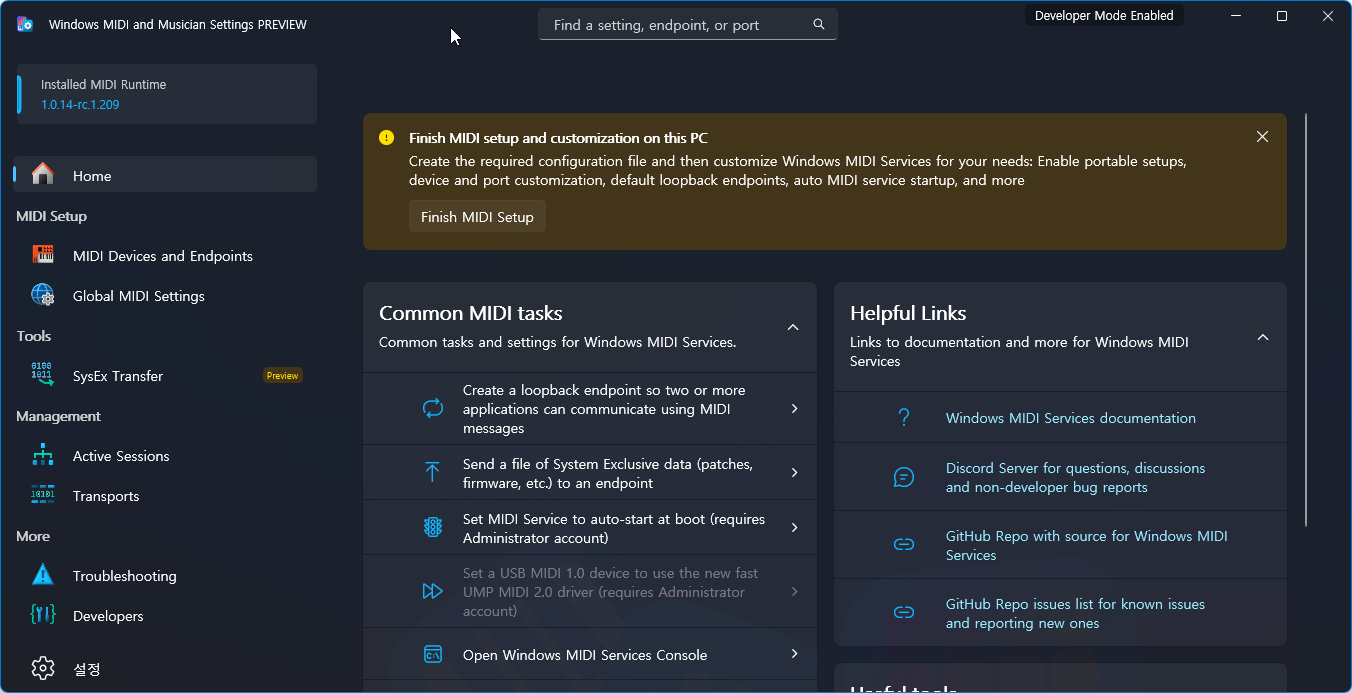Open chevron for Create a loopback endpoint

click(x=795, y=408)
